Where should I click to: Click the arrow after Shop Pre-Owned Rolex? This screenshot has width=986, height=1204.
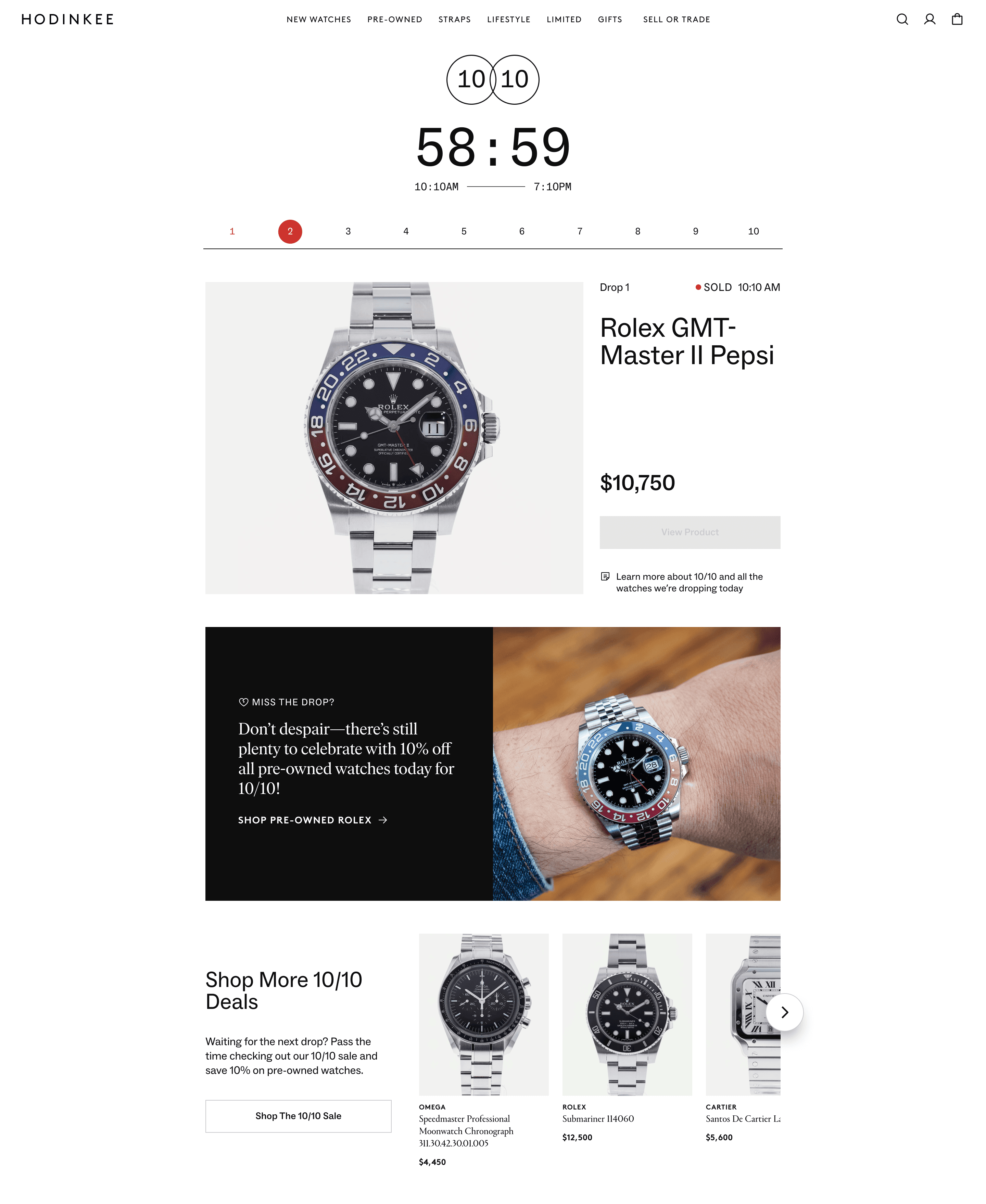[383, 820]
